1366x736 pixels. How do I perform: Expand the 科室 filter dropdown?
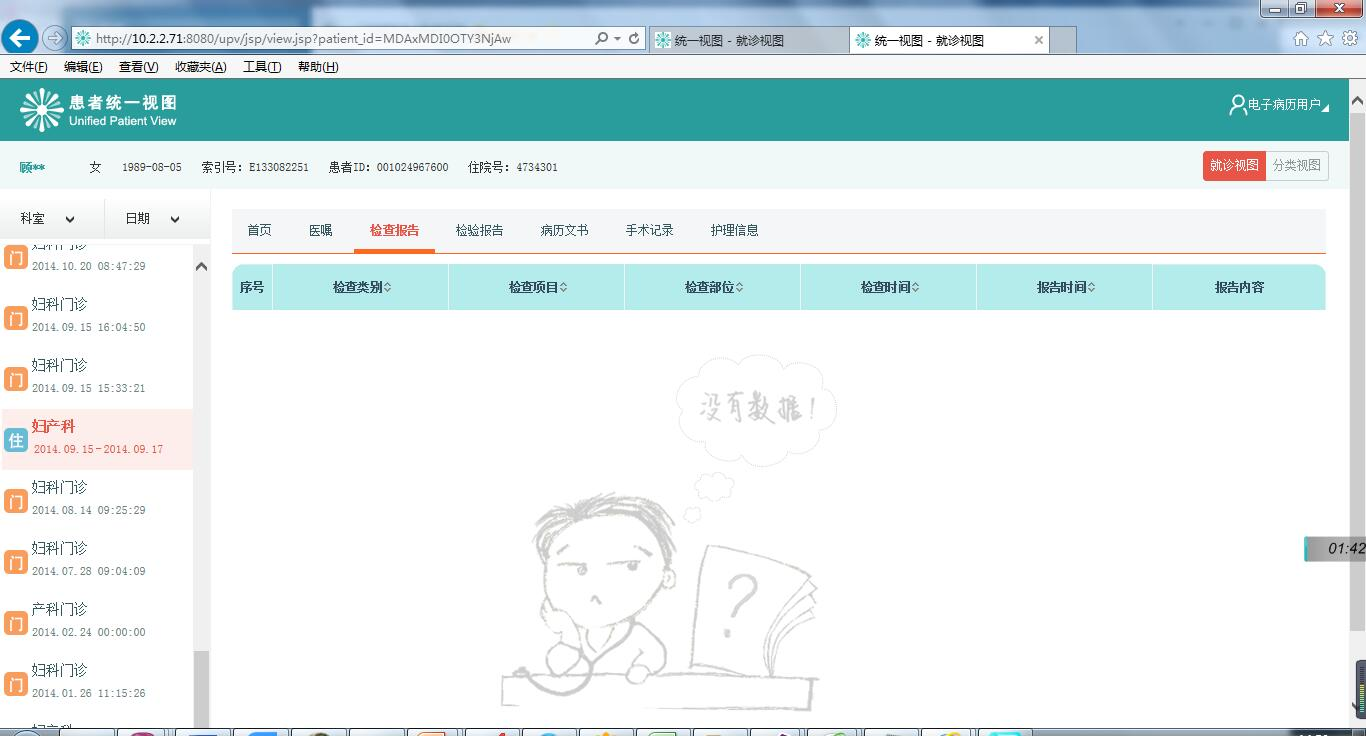(x=48, y=219)
